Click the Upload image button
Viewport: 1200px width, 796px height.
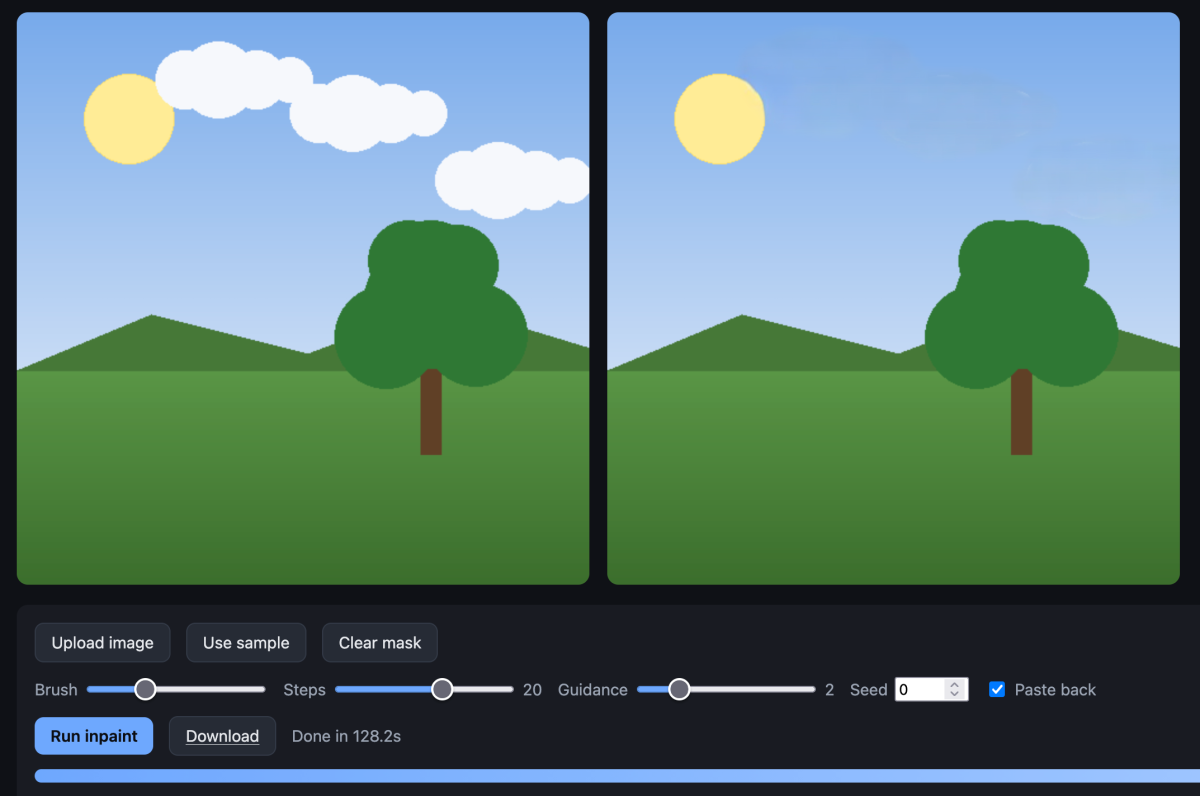coord(102,643)
